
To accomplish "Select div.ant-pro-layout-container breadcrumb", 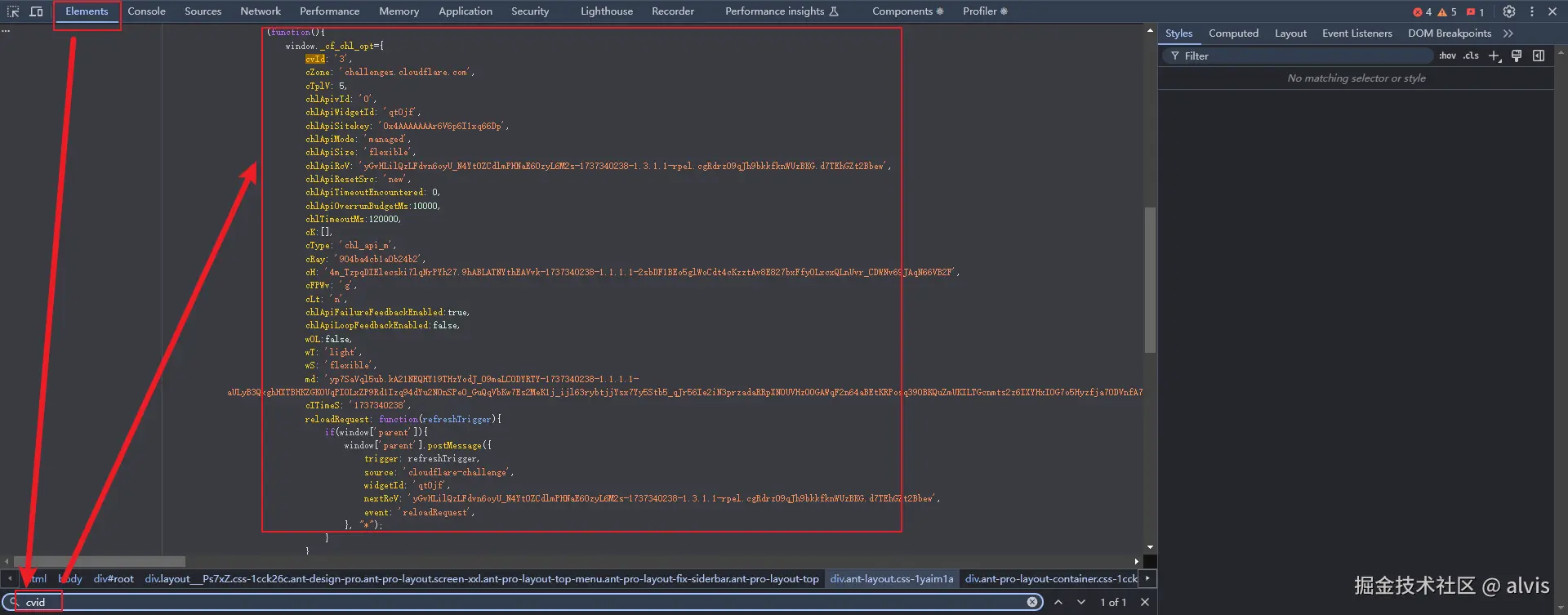I will coord(1051,579).
